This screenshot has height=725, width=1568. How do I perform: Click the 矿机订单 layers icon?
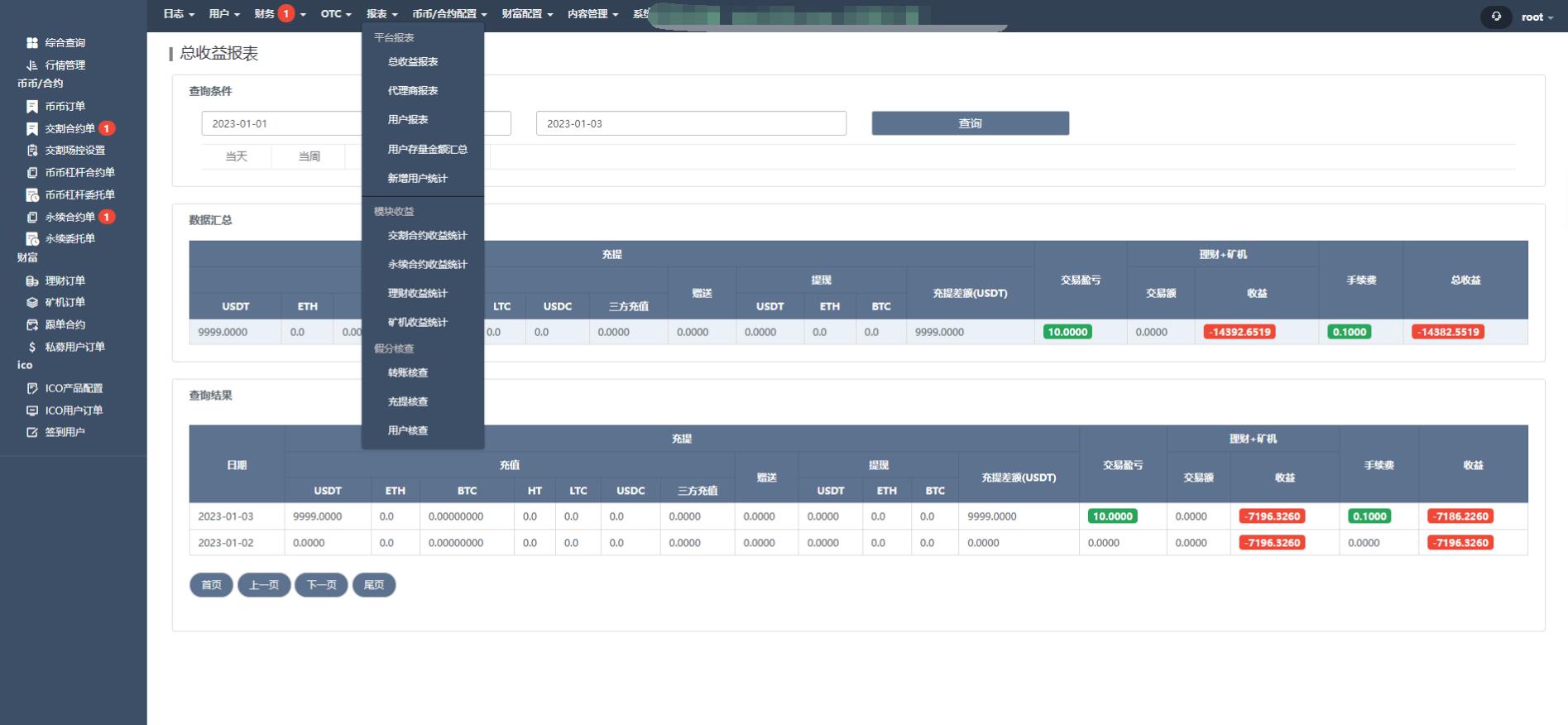(x=32, y=302)
